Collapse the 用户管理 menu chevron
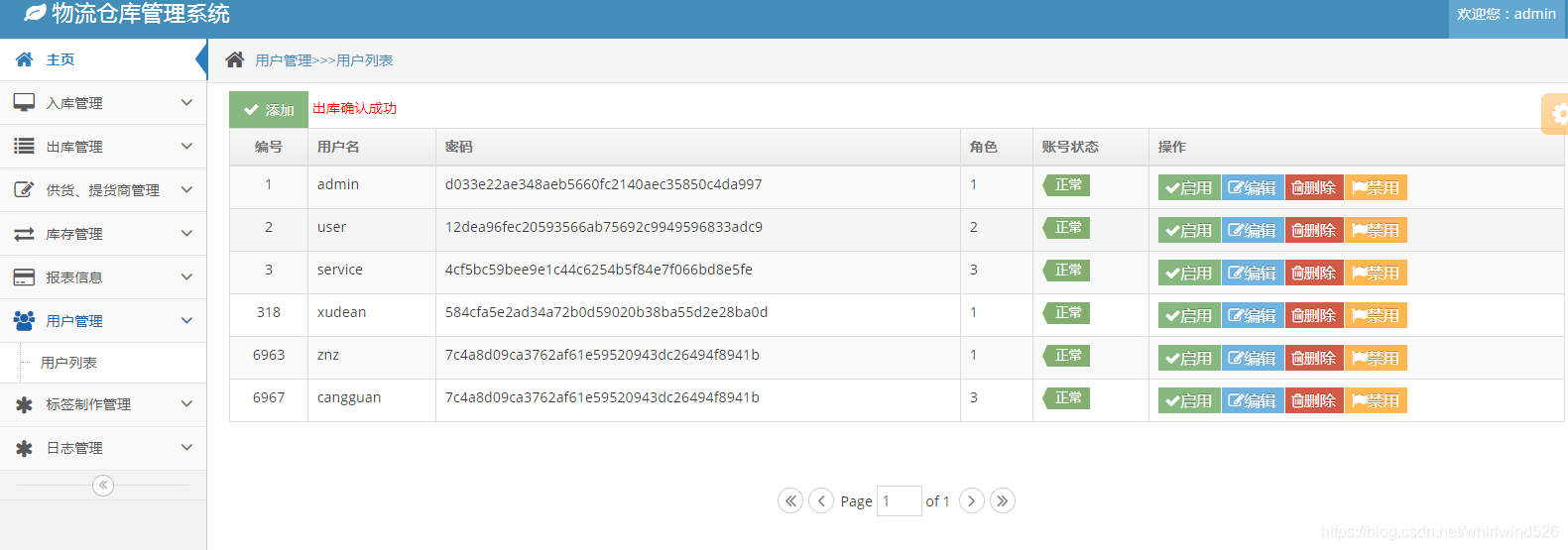Viewport: 1568px width, 550px height. point(186,320)
